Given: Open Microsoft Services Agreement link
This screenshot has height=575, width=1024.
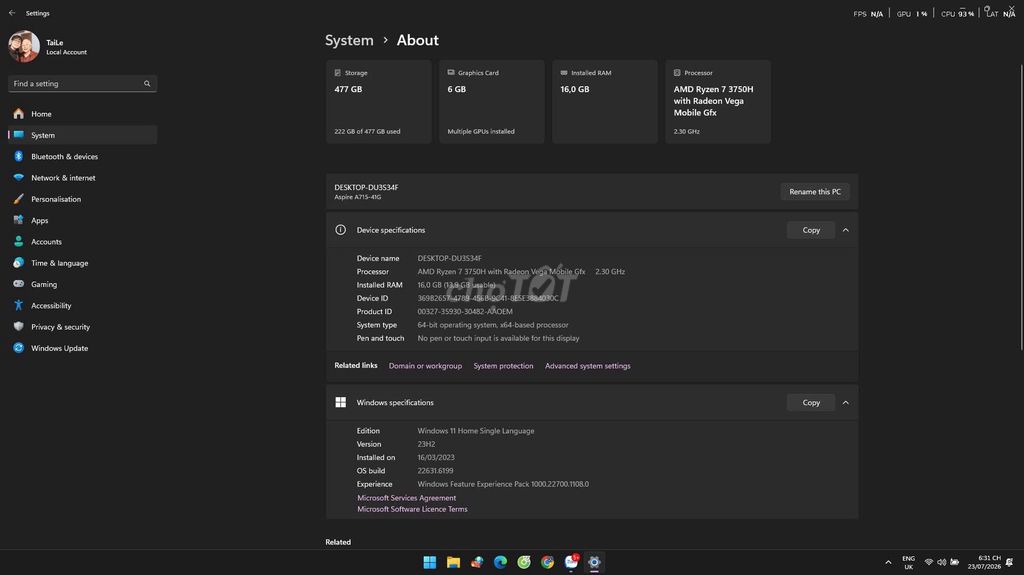Looking at the screenshot, I should click(x=406, y=498).
